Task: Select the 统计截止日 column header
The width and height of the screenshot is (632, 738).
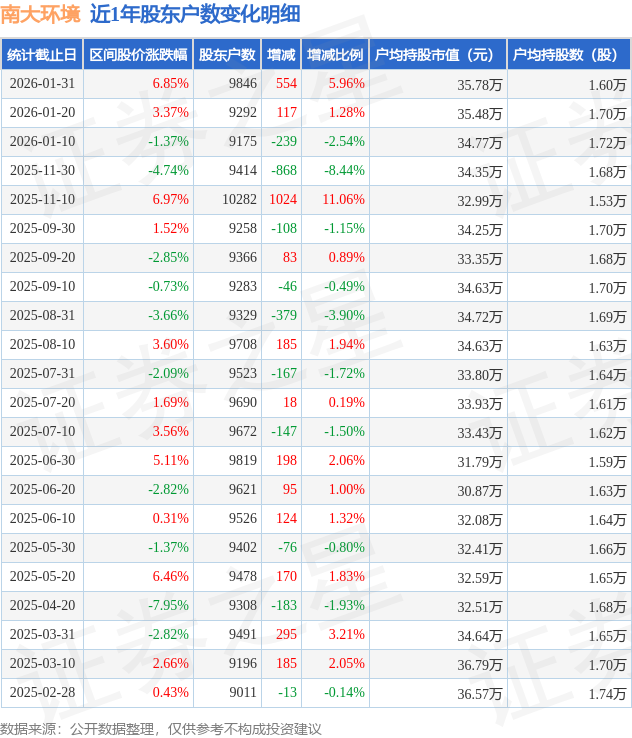Action: coord(41,55)
